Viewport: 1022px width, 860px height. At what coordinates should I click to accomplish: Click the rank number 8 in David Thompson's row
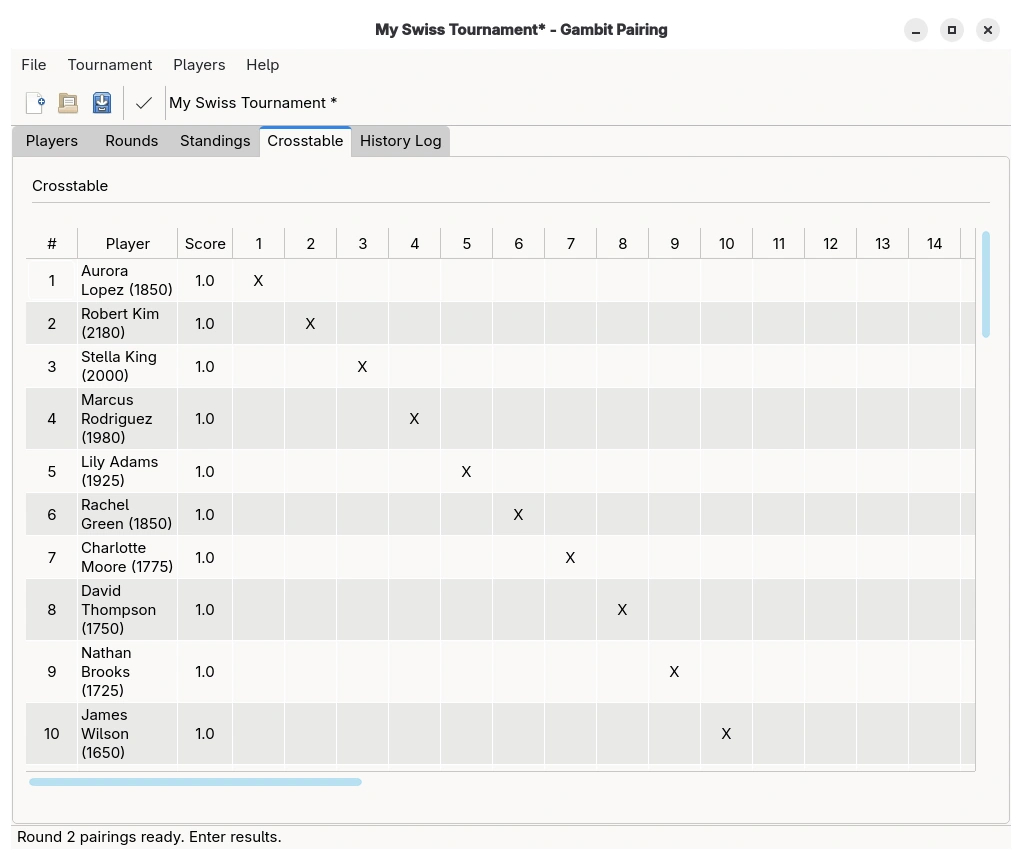[x=51, y=610]
